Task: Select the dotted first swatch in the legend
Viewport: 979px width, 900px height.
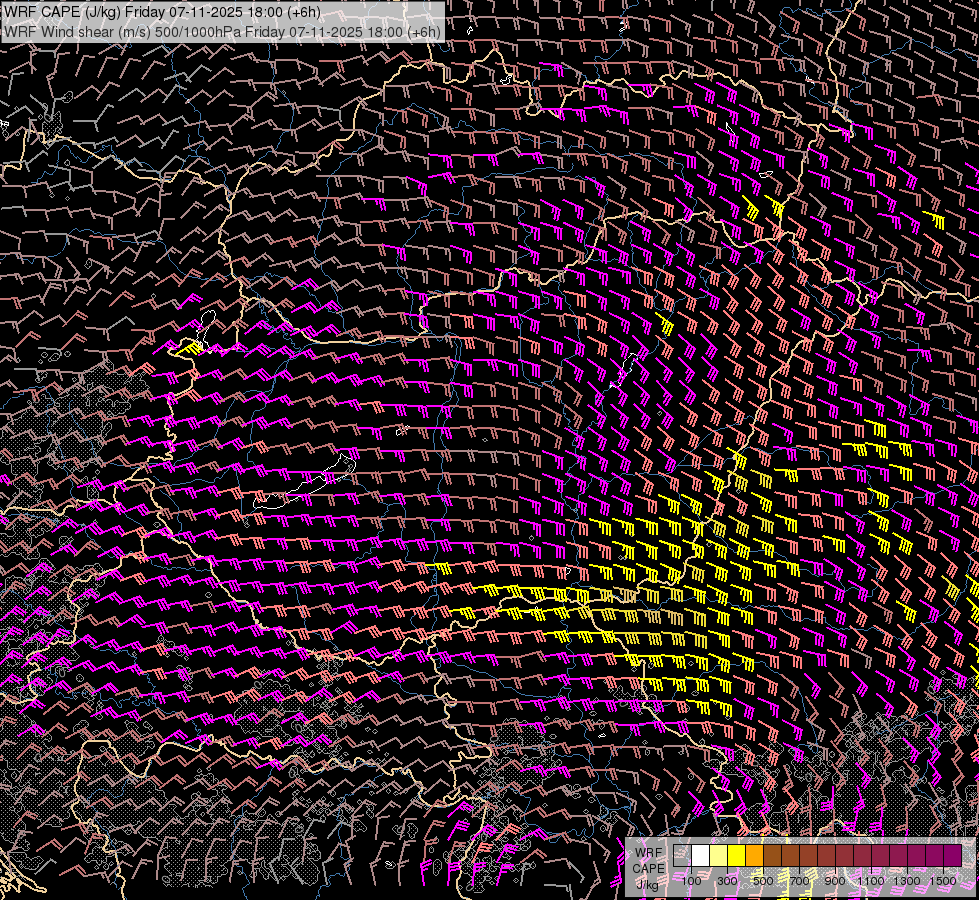Action: click(683, 855)
